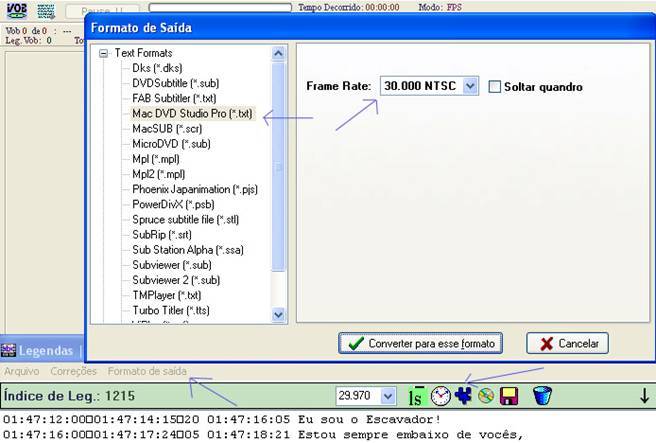Click the open text file icon

tap(46, 11)
